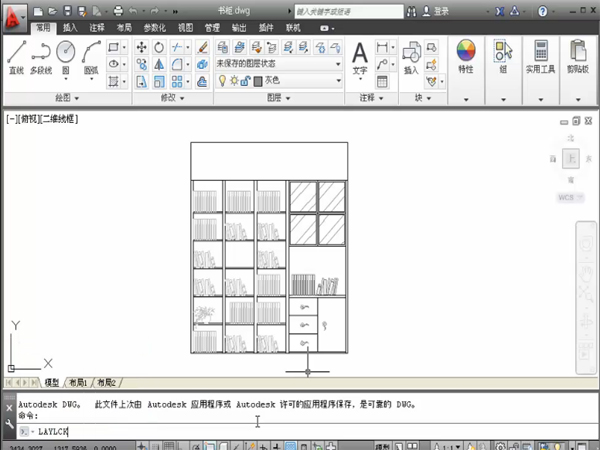This screenshot has height=450, width=600.
Task: Click the Leader annotation tool
Action: [x=382, y=64]
